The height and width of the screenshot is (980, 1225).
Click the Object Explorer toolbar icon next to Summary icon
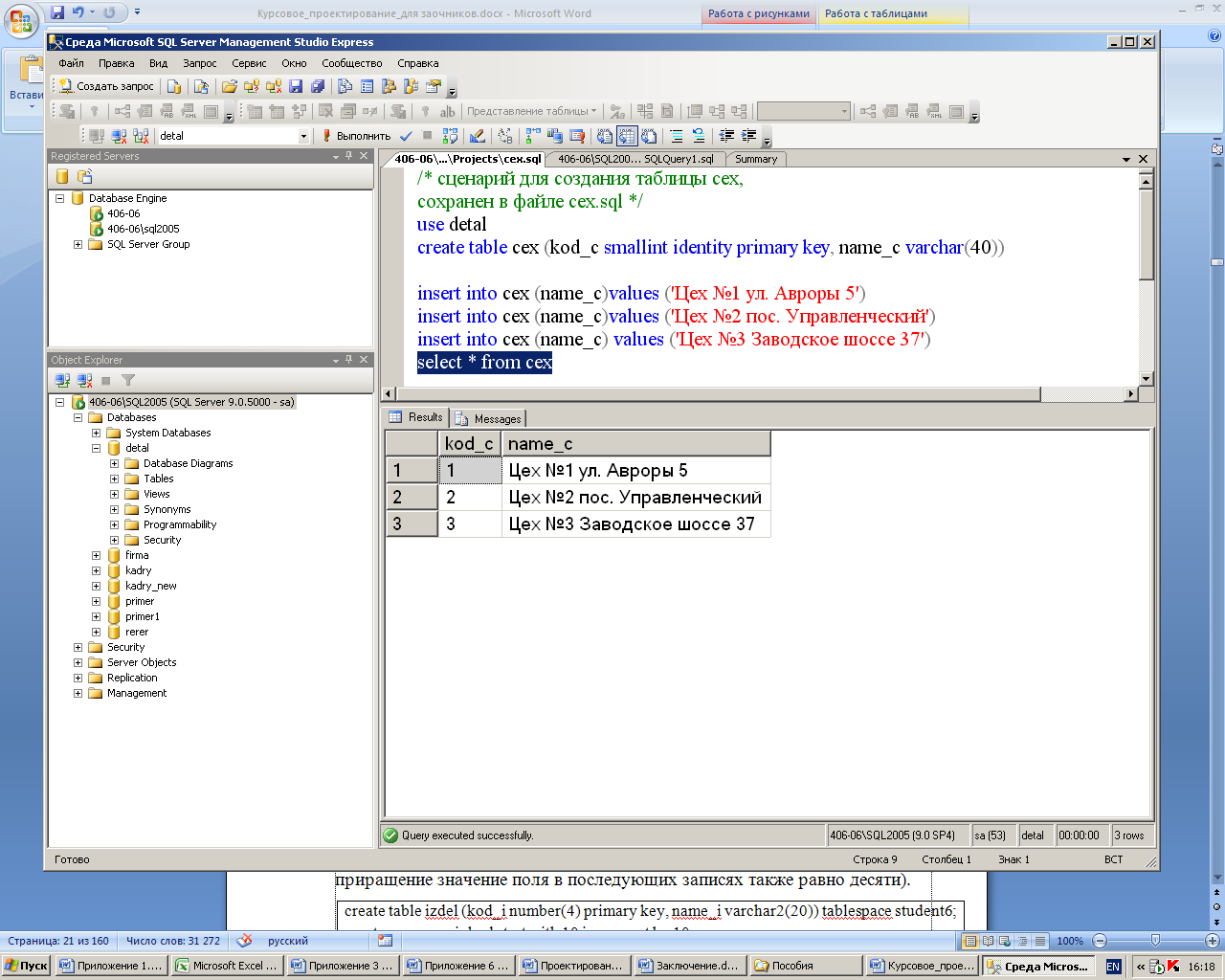tap(389, 86)
